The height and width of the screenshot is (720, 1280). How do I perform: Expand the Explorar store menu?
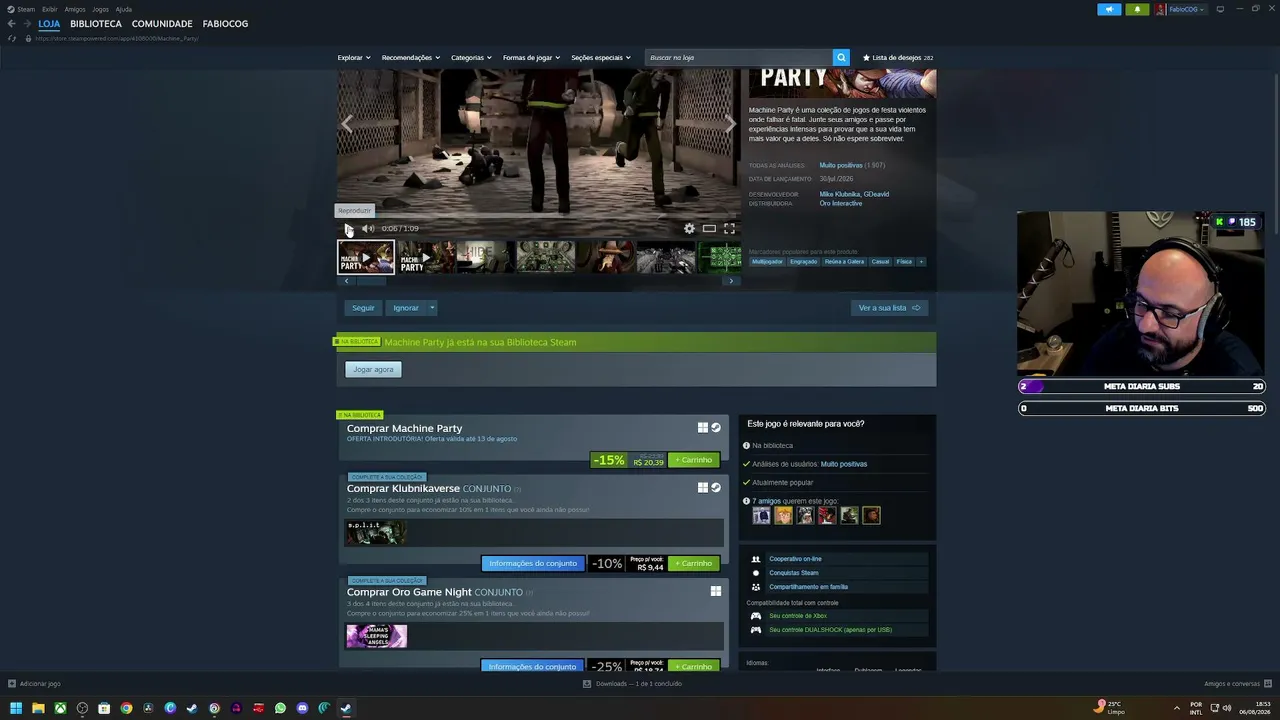(354, 57)
